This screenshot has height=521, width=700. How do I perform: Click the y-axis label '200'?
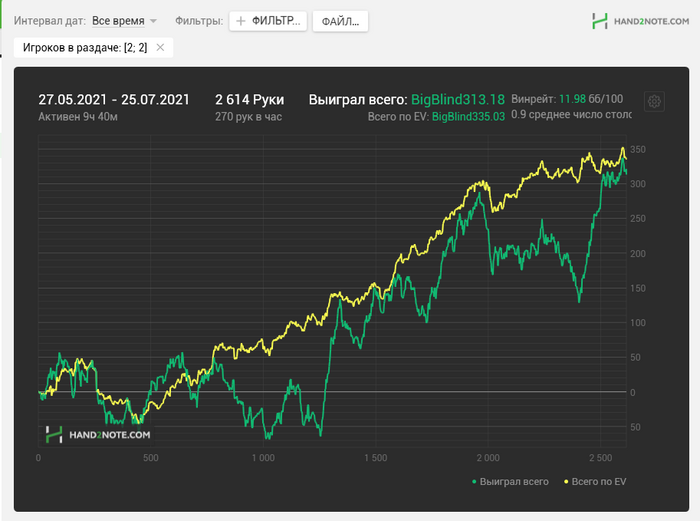(638, 254)
